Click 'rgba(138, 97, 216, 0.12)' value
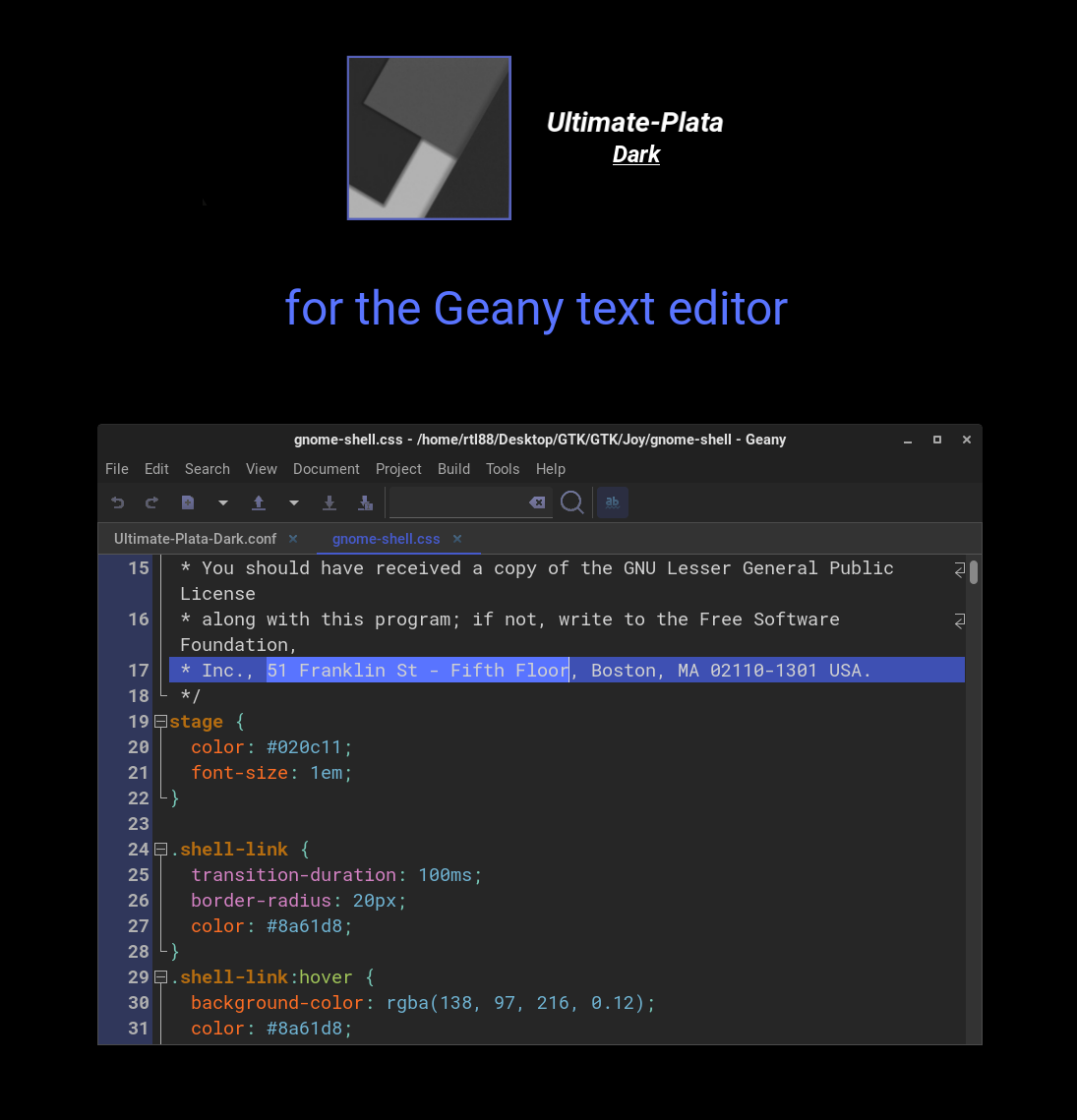The height and width of the screenshot is (1120, 1077). click(x=515, y=1003)
